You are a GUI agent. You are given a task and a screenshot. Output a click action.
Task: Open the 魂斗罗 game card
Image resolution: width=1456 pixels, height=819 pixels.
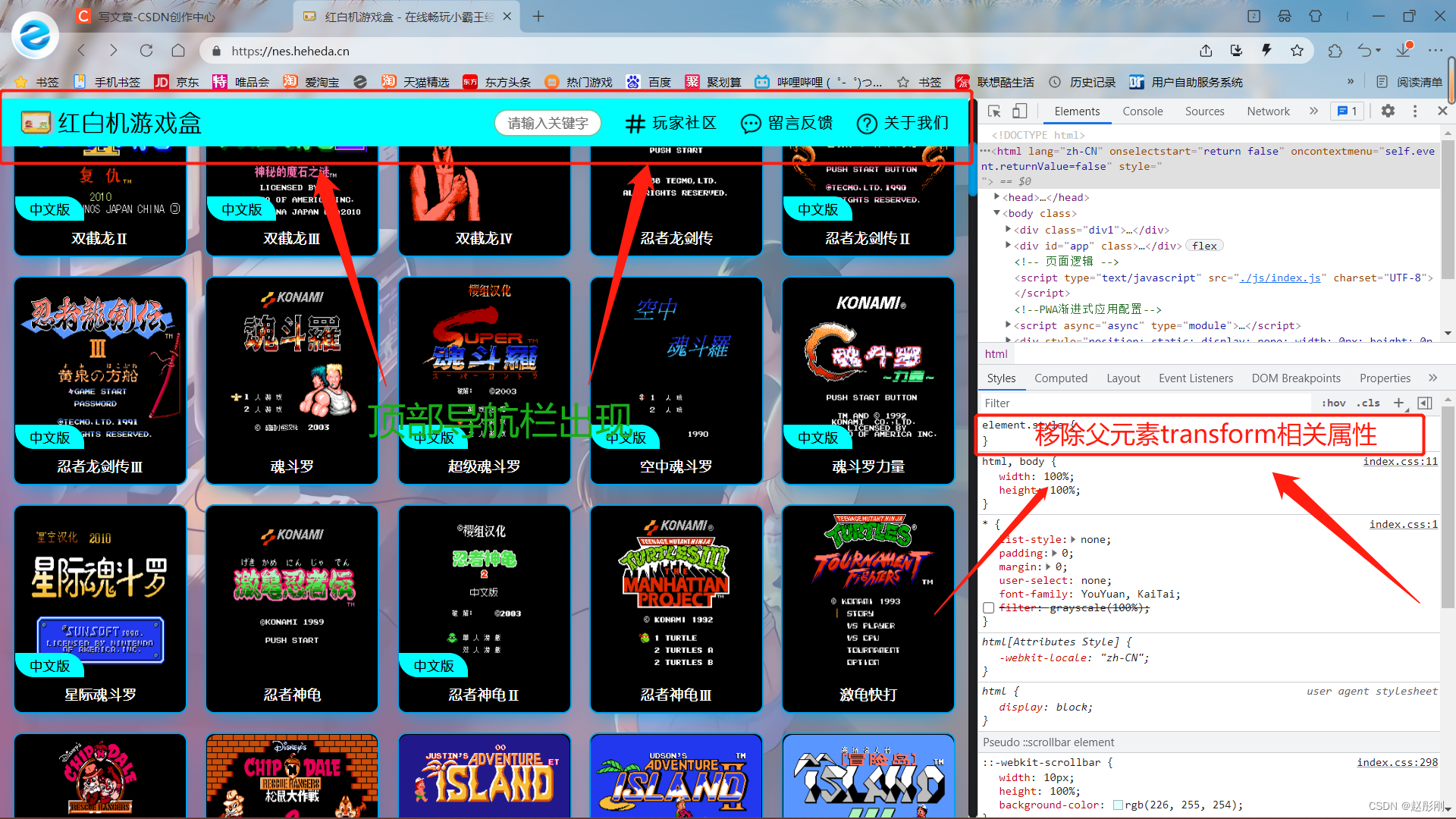[x=292, y=380]
